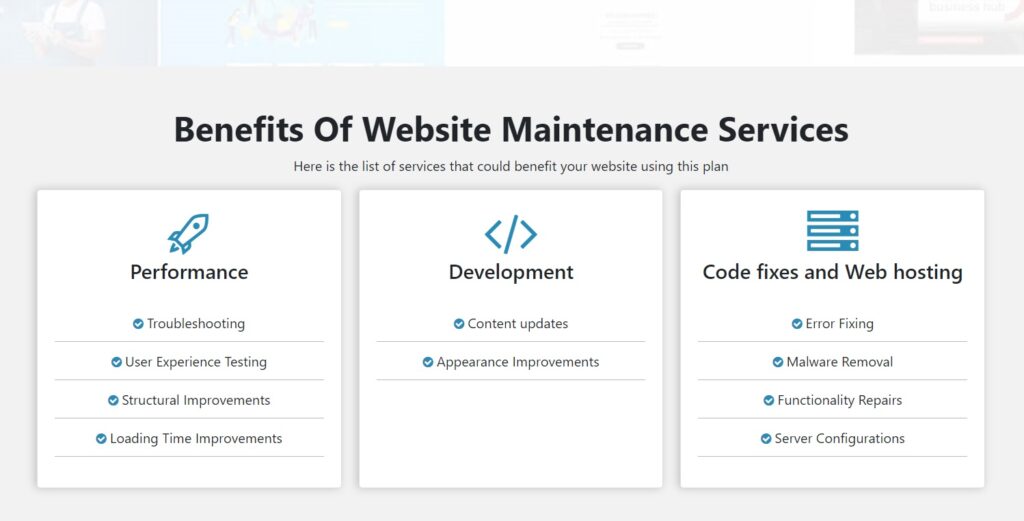The height and width of the screenshot is (521, 1024).
Task: Click the check icon beside Loading Time Improvements
Action: click(x=101, y=439)
